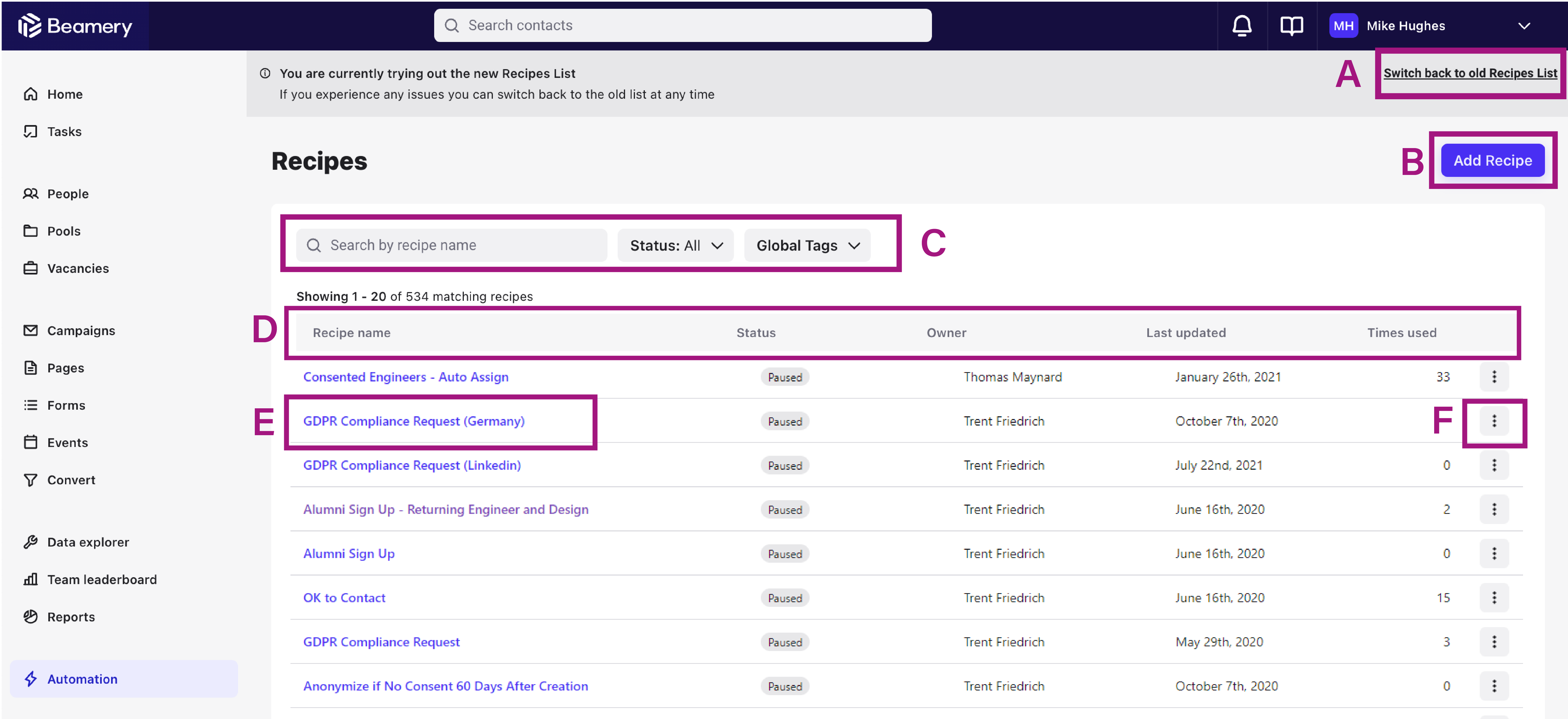Open three-dot menu for Alumni Returning Engineer row
The image size is (1568, 719).
(x=1494, y=509)
